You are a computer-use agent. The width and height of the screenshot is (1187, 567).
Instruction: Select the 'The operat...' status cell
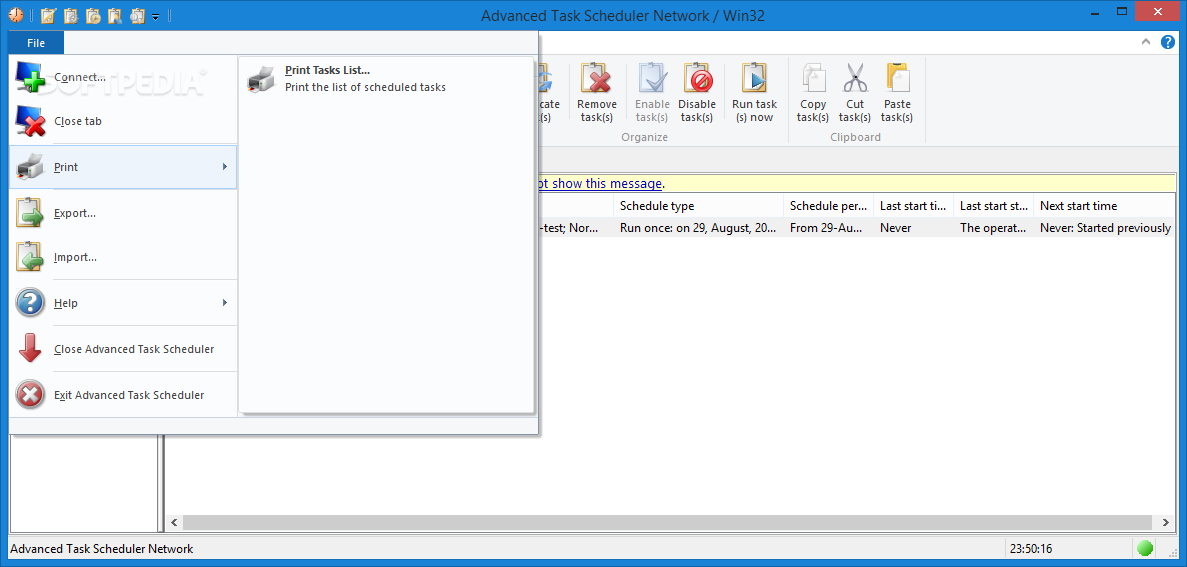(x=993, y=227)
